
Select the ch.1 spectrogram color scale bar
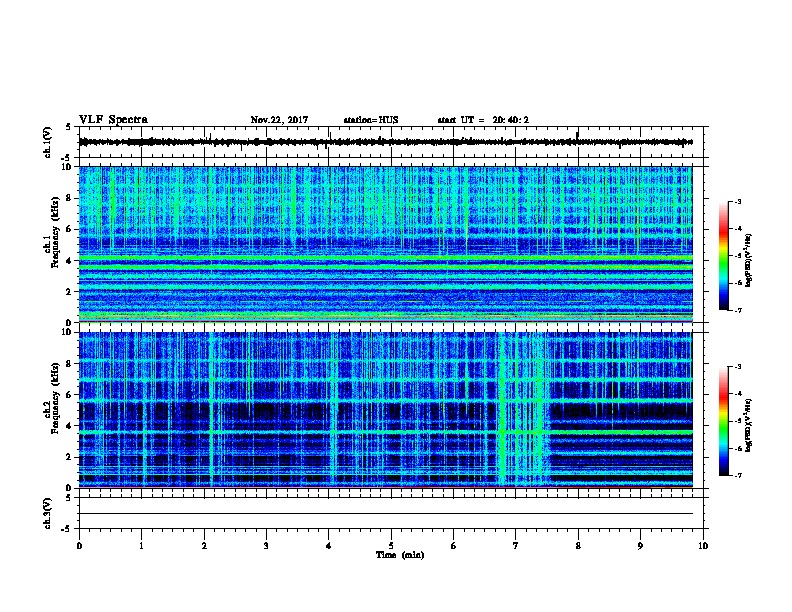[724, 256]
